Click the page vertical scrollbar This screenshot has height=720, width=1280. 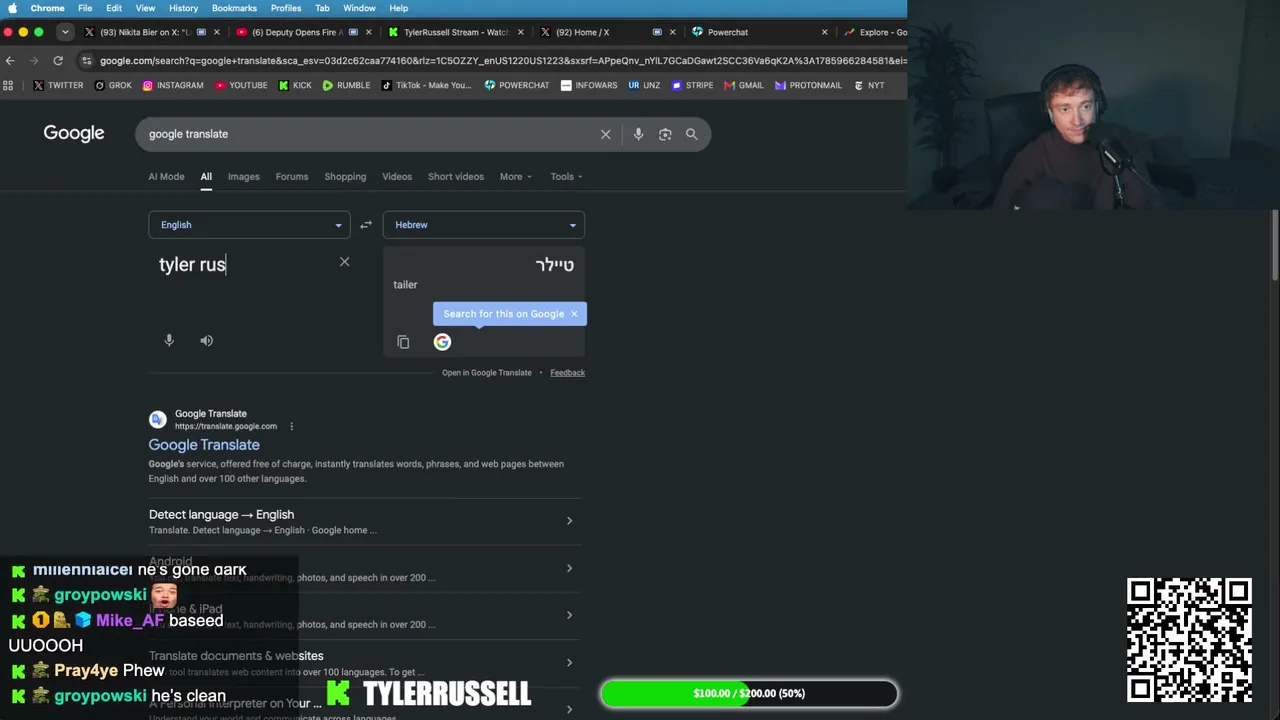1275,245
